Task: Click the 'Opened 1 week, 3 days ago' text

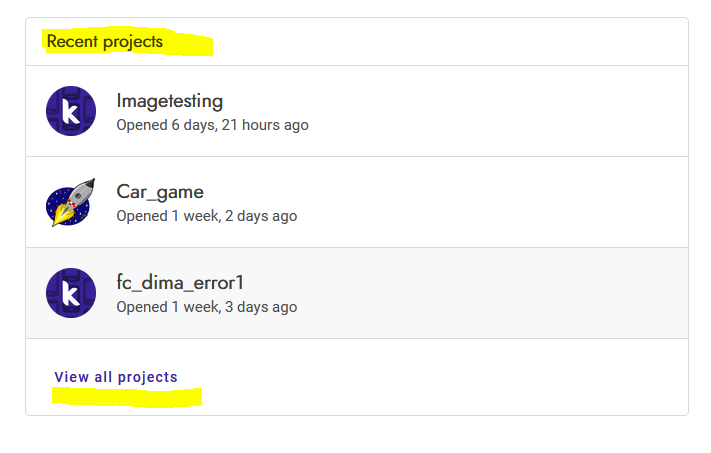Action: click(x=207, y=307)
